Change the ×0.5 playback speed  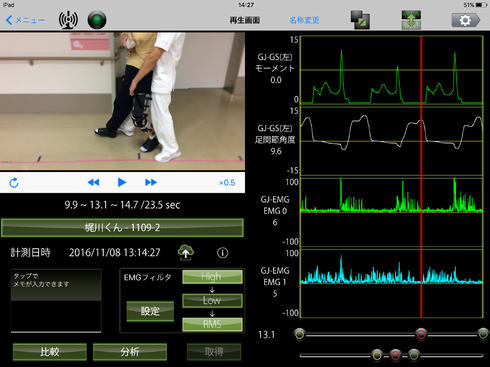point(227,183)
